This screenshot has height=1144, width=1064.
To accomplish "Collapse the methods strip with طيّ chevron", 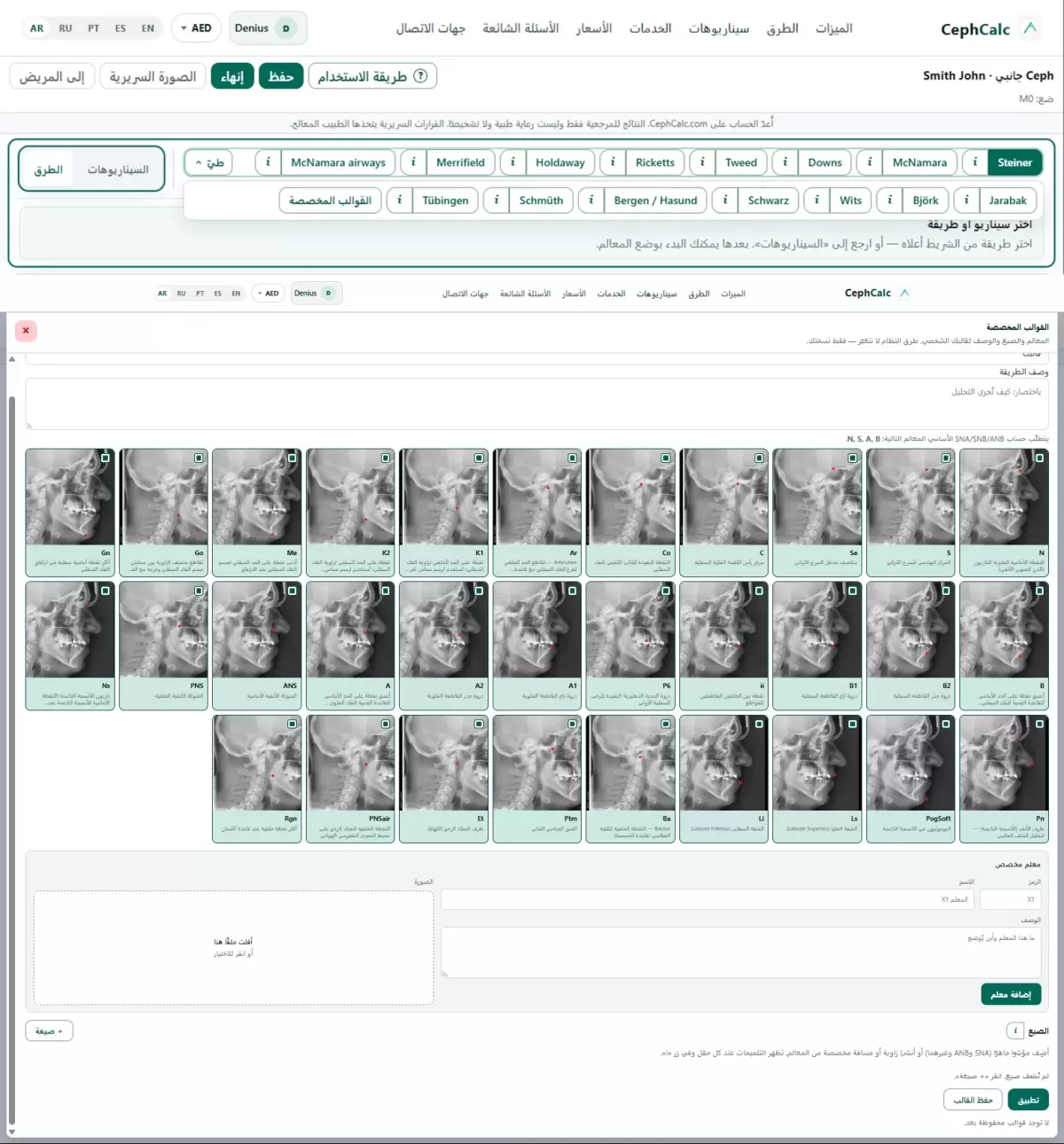I will click(x=209, y=162).
